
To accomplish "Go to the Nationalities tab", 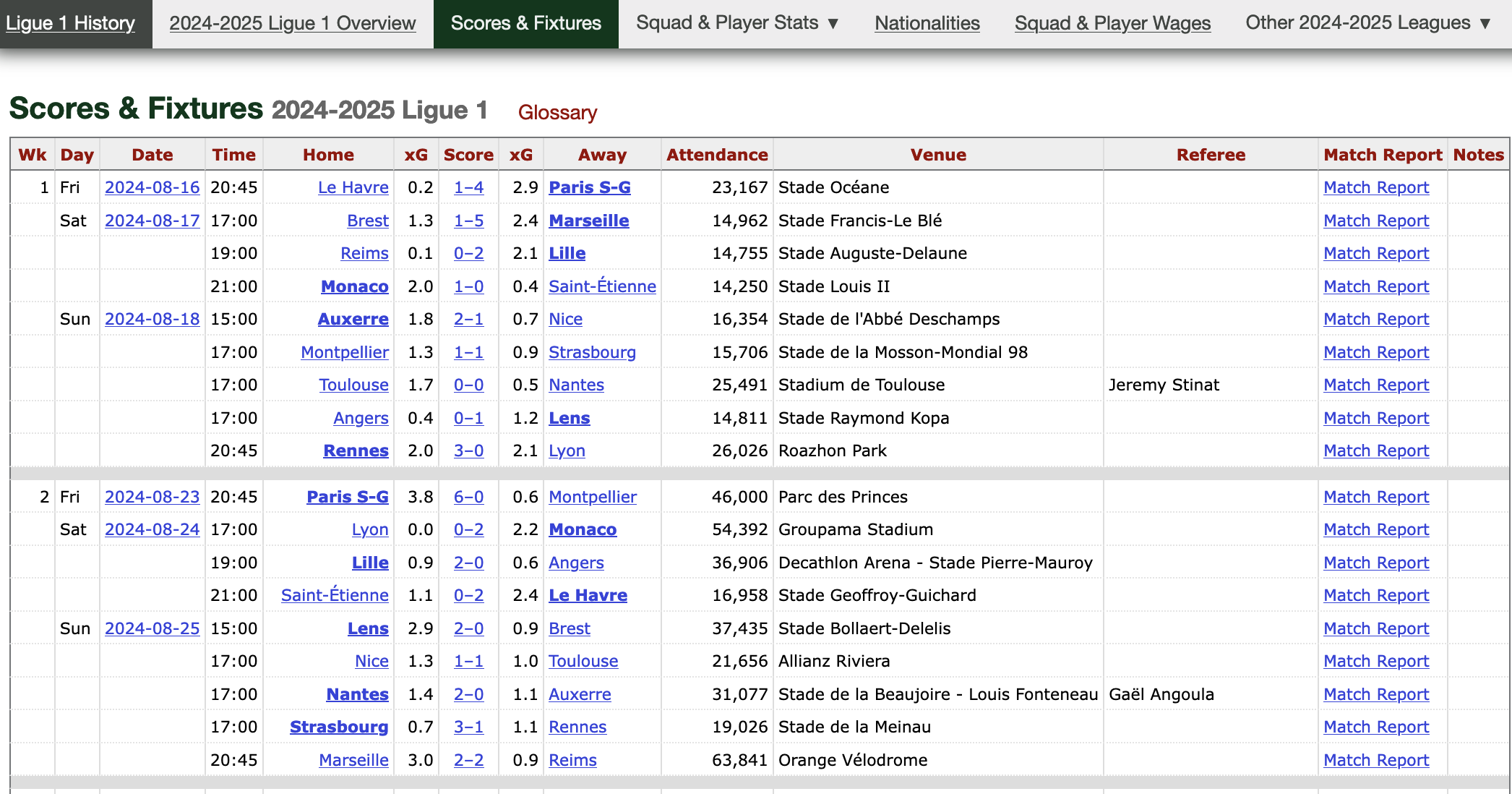I will 927,23.
